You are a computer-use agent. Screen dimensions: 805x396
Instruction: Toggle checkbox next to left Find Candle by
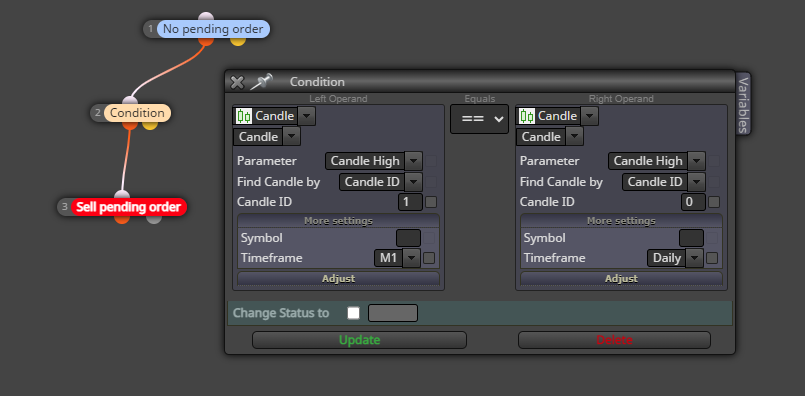(x=431, y=181)
